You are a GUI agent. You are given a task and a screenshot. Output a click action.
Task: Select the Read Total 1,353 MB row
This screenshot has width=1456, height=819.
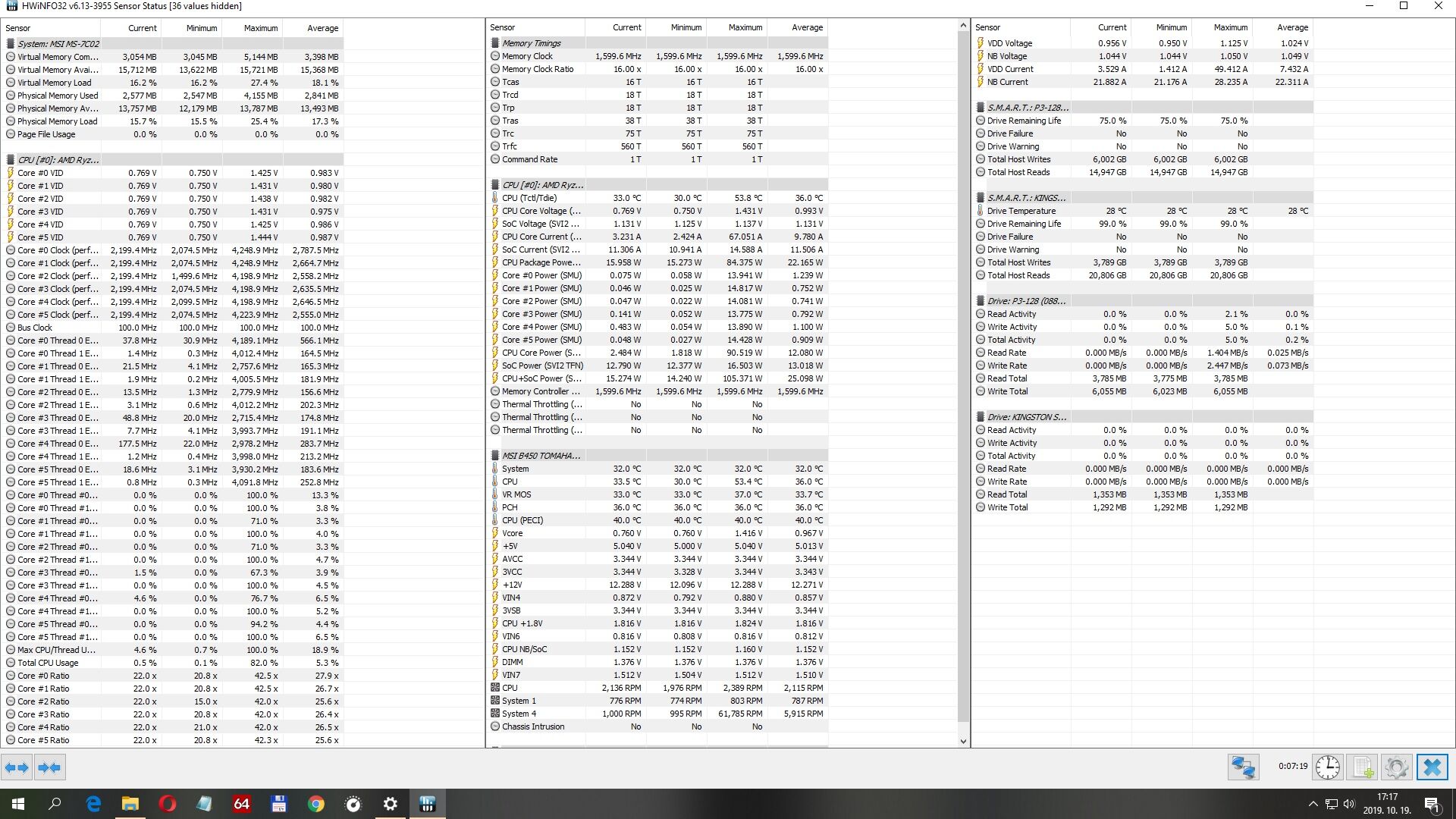click(x=1143, y=494)
